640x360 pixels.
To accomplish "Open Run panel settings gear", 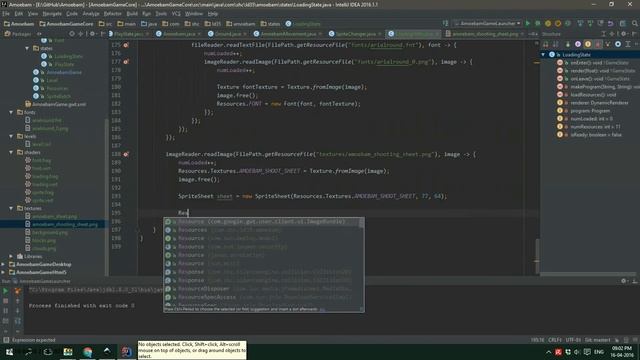I will pyautogui.click(x=623, y=281).
